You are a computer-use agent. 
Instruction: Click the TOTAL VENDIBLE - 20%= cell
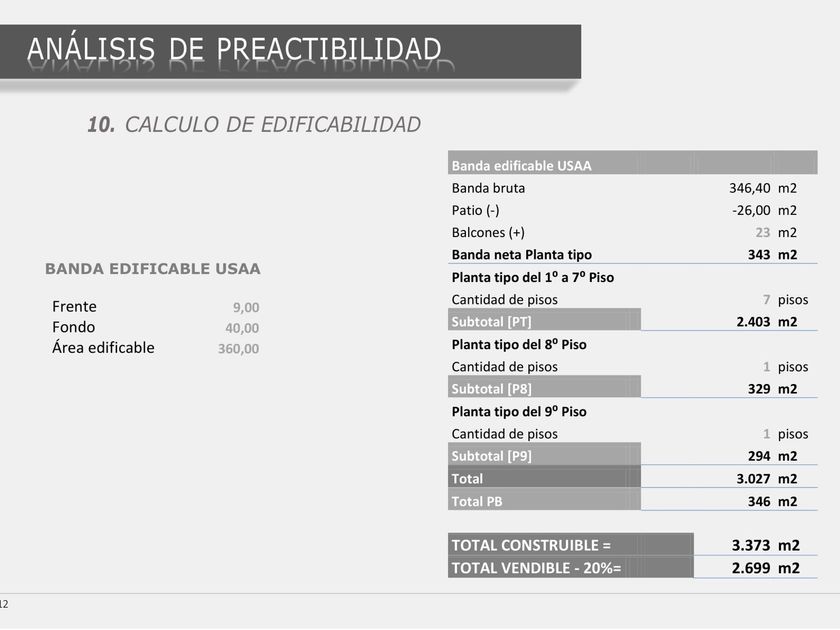(571, 567)
